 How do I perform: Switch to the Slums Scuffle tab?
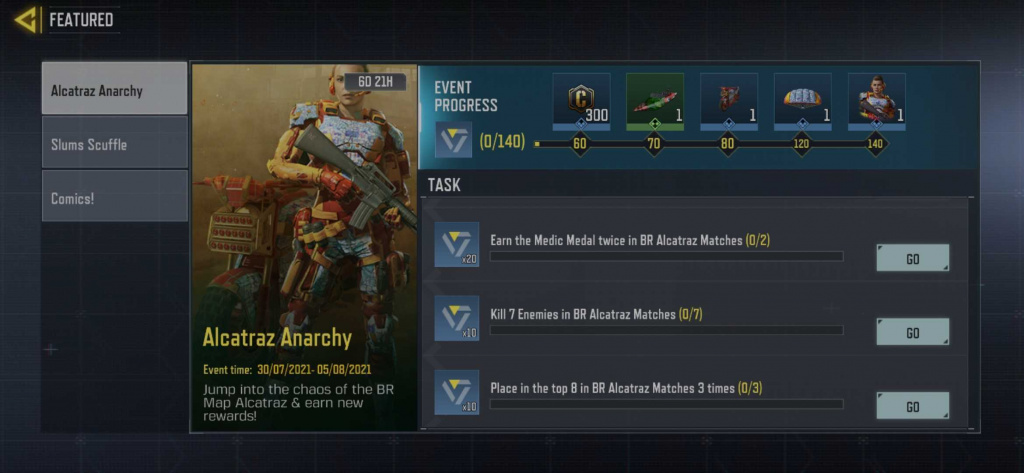[114, 142]
